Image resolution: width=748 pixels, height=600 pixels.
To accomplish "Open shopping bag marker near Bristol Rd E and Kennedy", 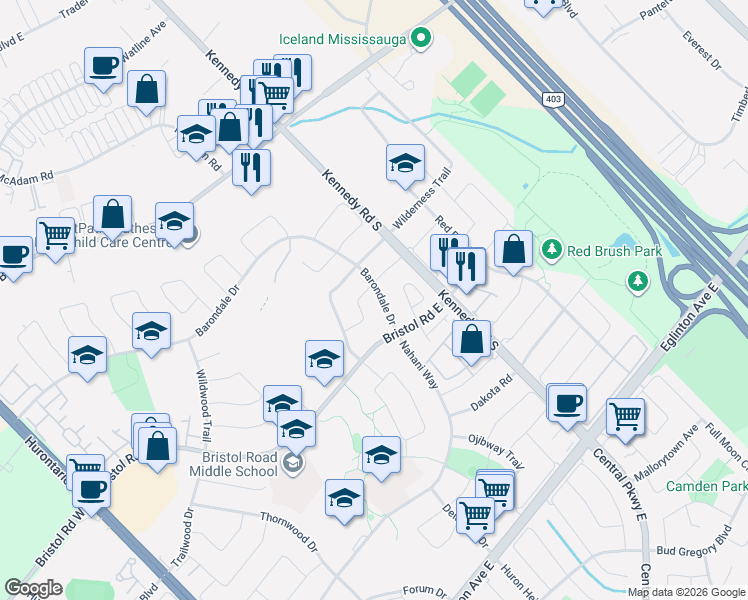I will 471,340.
